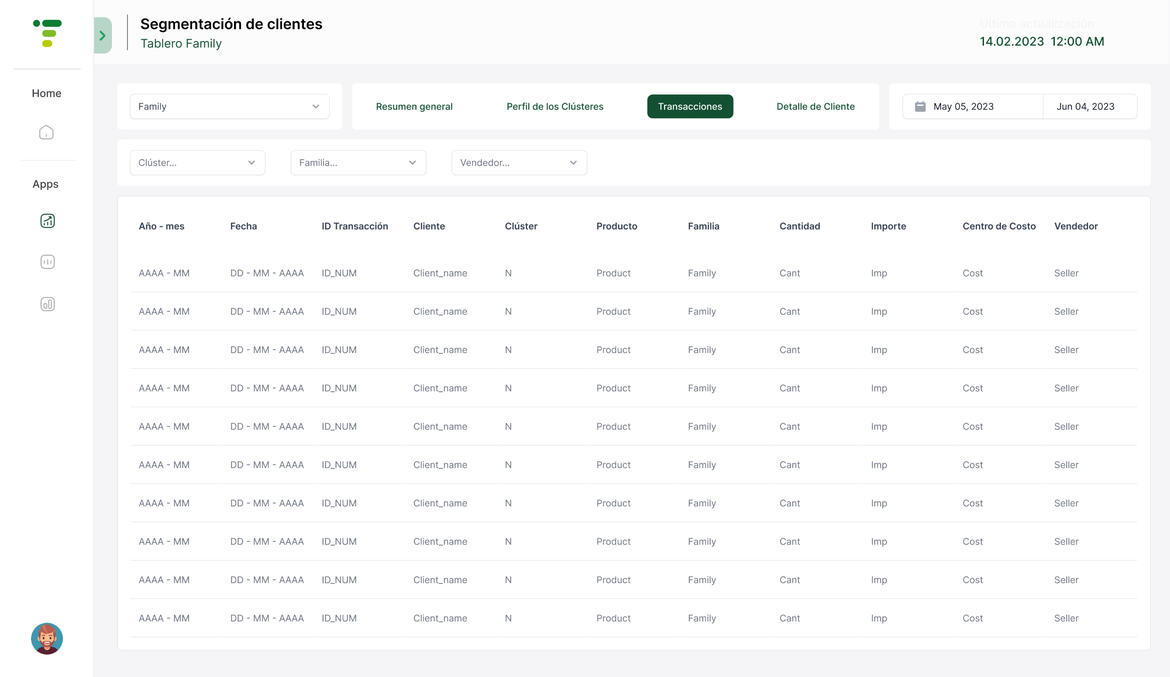
Task: Select the active analytics chart app icon
Action: click(47, 221)
